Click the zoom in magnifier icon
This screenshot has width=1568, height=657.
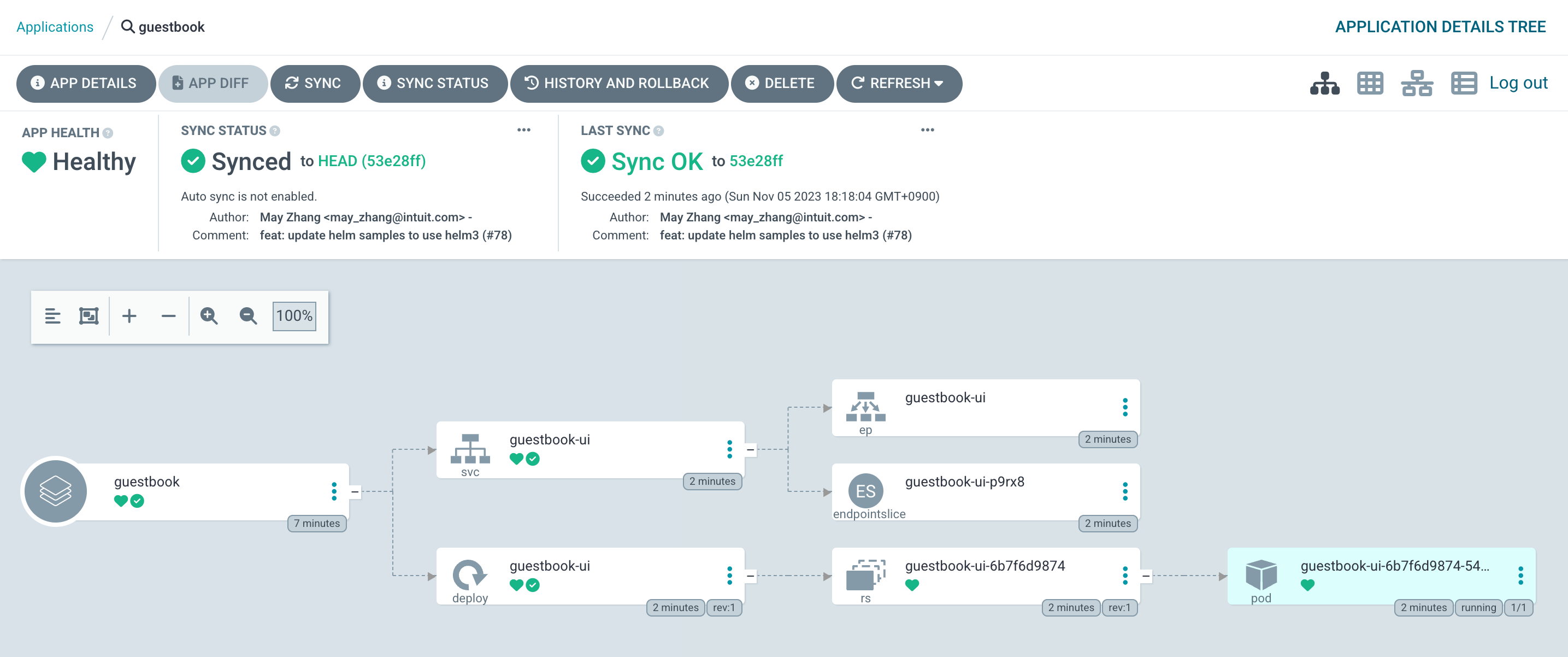(x=209, y=315)
